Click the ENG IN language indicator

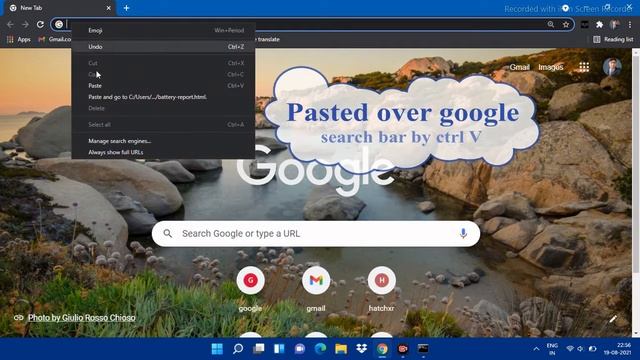tap(552, 349)
